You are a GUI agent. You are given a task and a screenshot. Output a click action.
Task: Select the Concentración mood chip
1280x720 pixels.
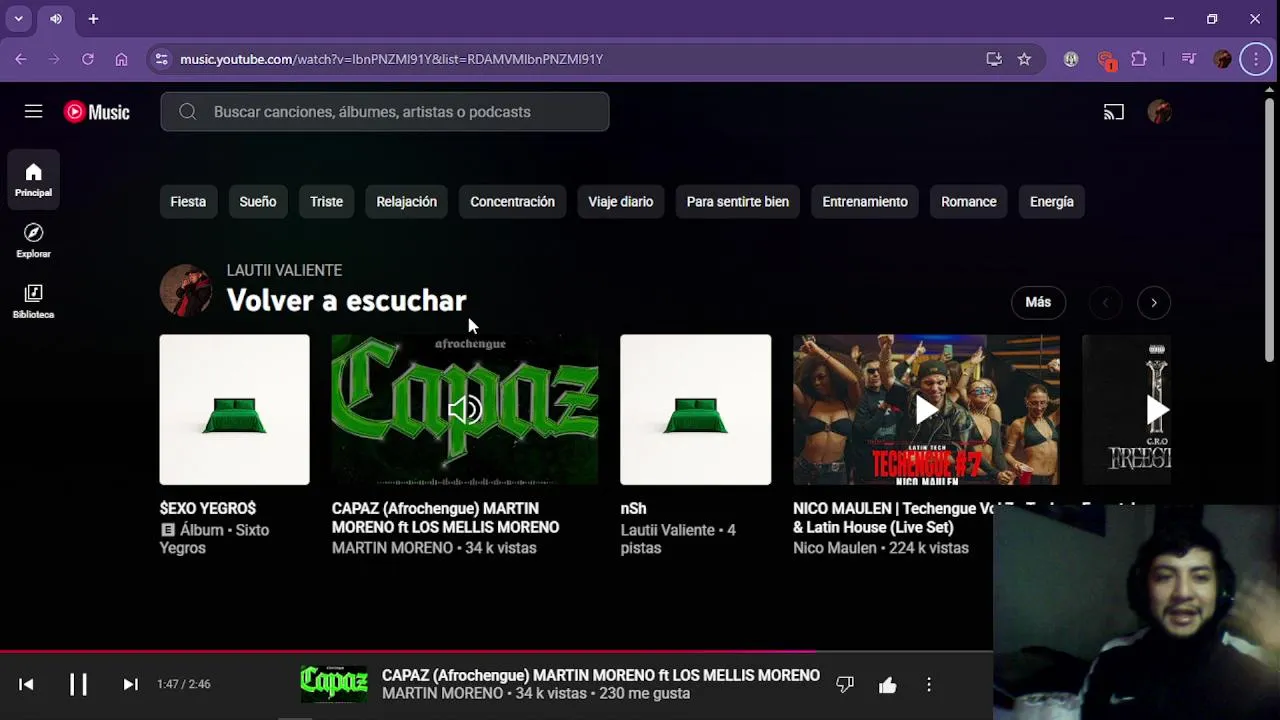tap(512, 202)
